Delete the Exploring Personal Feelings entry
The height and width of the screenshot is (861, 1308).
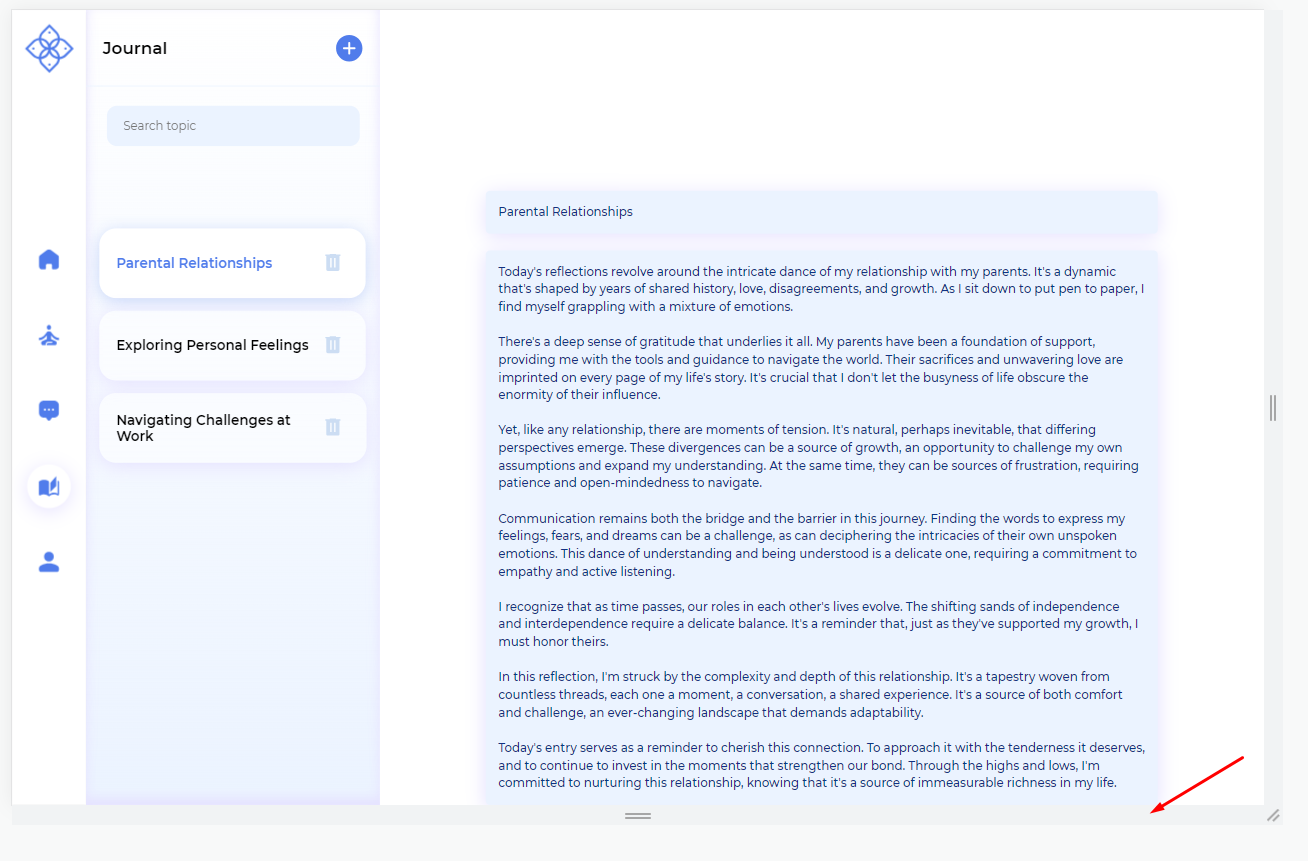333,344
